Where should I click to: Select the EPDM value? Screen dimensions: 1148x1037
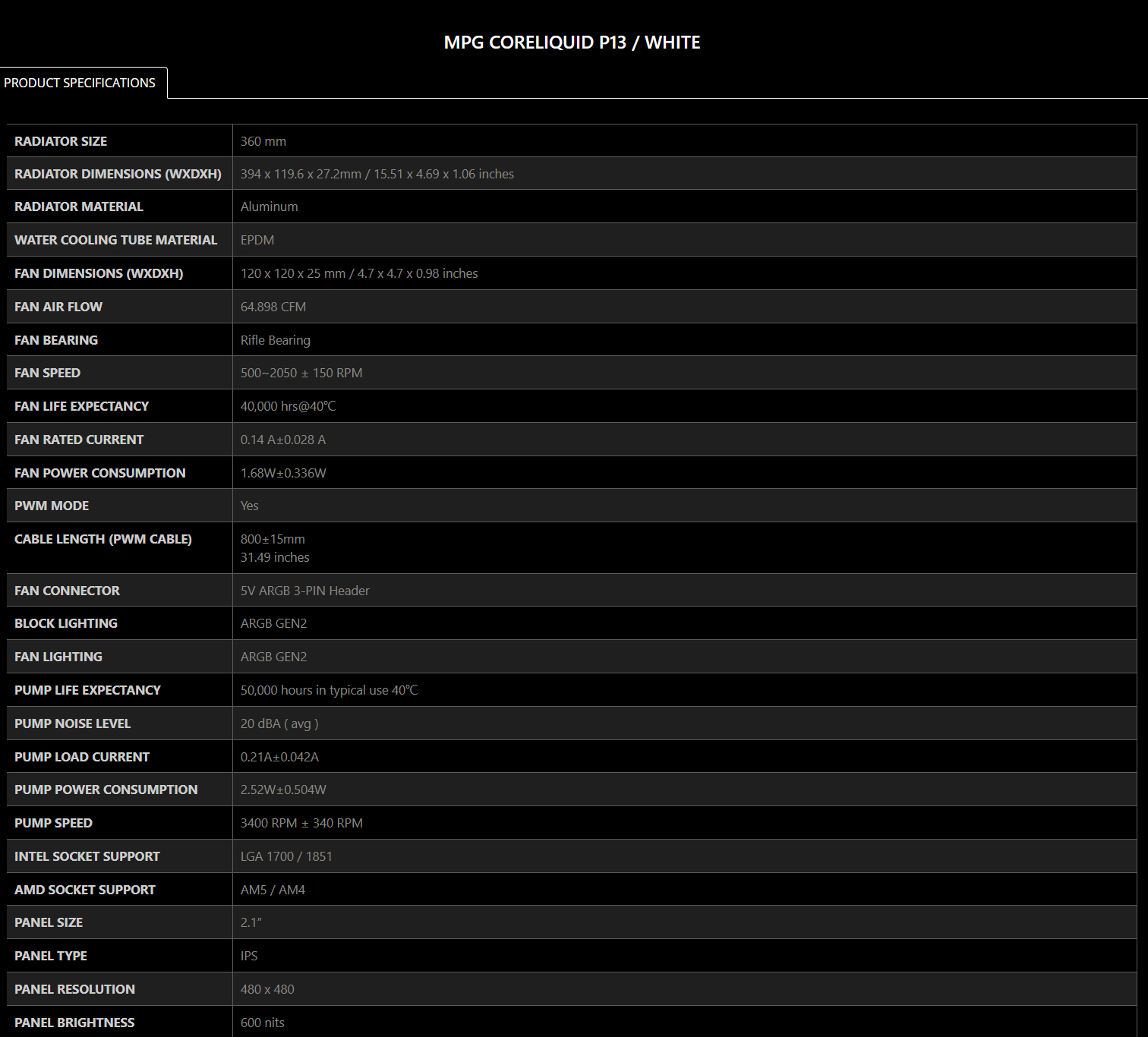tap(257, 240)
